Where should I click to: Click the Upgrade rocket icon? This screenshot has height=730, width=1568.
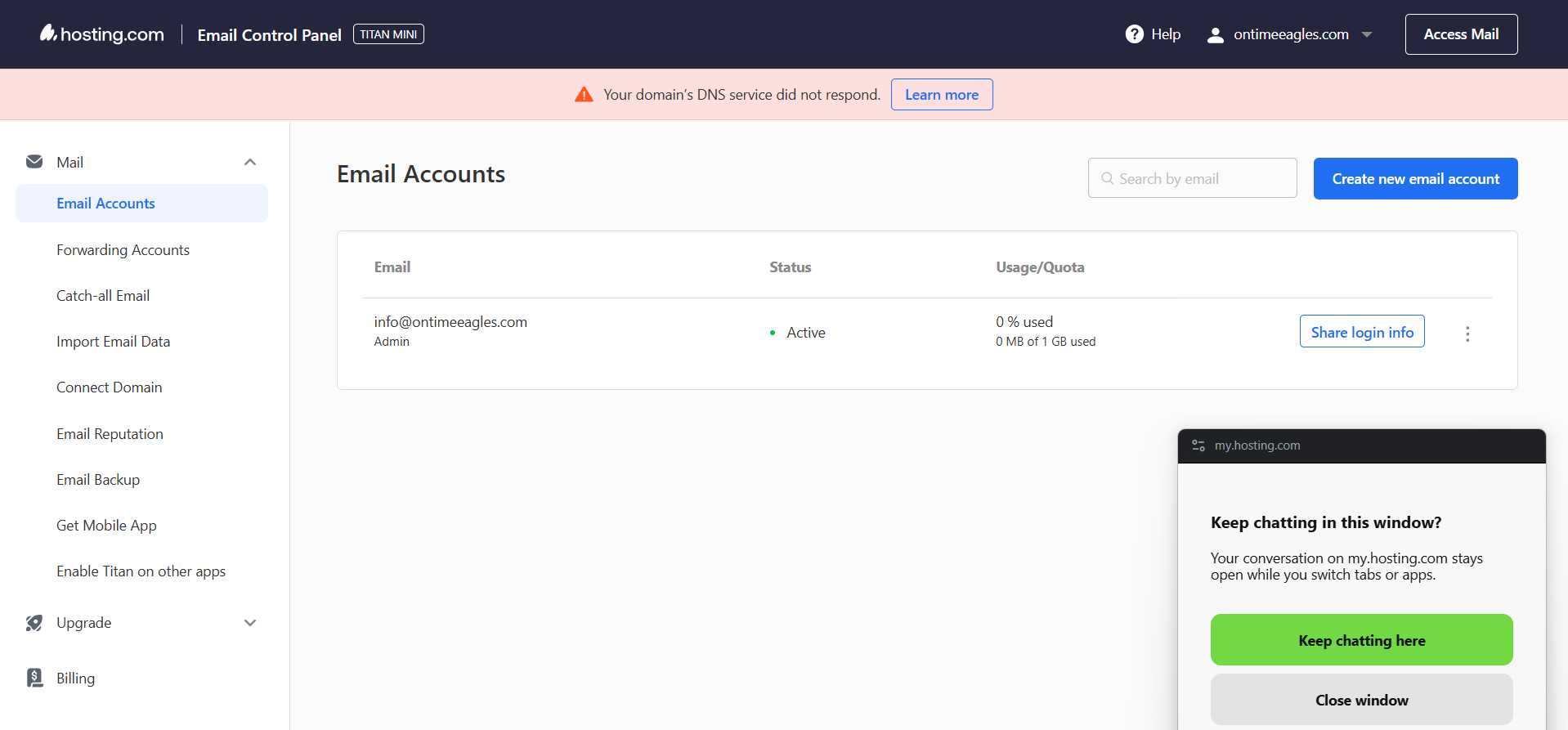pyautogui.click(x=34, y=623)
